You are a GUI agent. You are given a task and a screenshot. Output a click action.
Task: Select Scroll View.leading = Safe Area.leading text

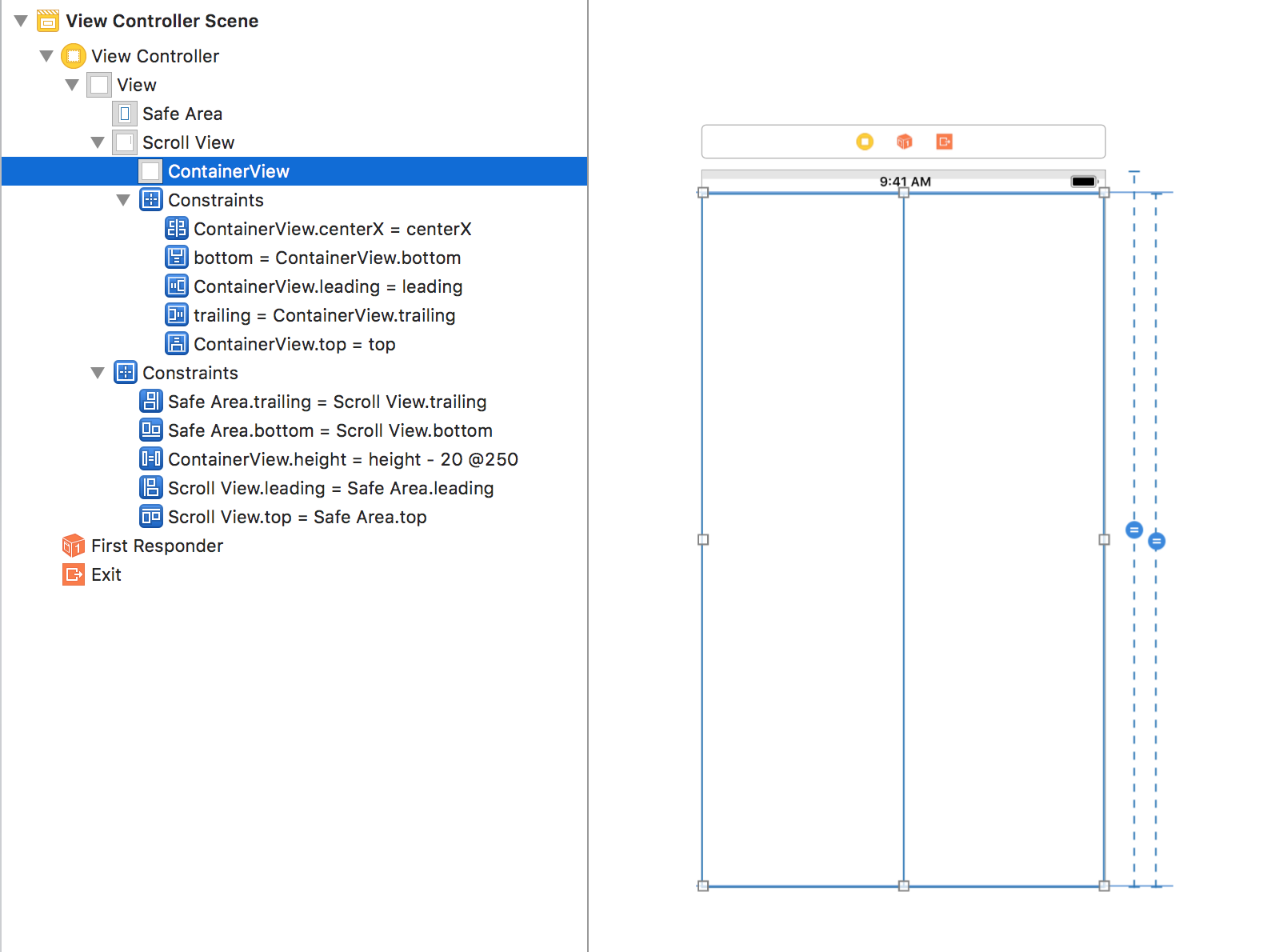(x=331, y=488)
